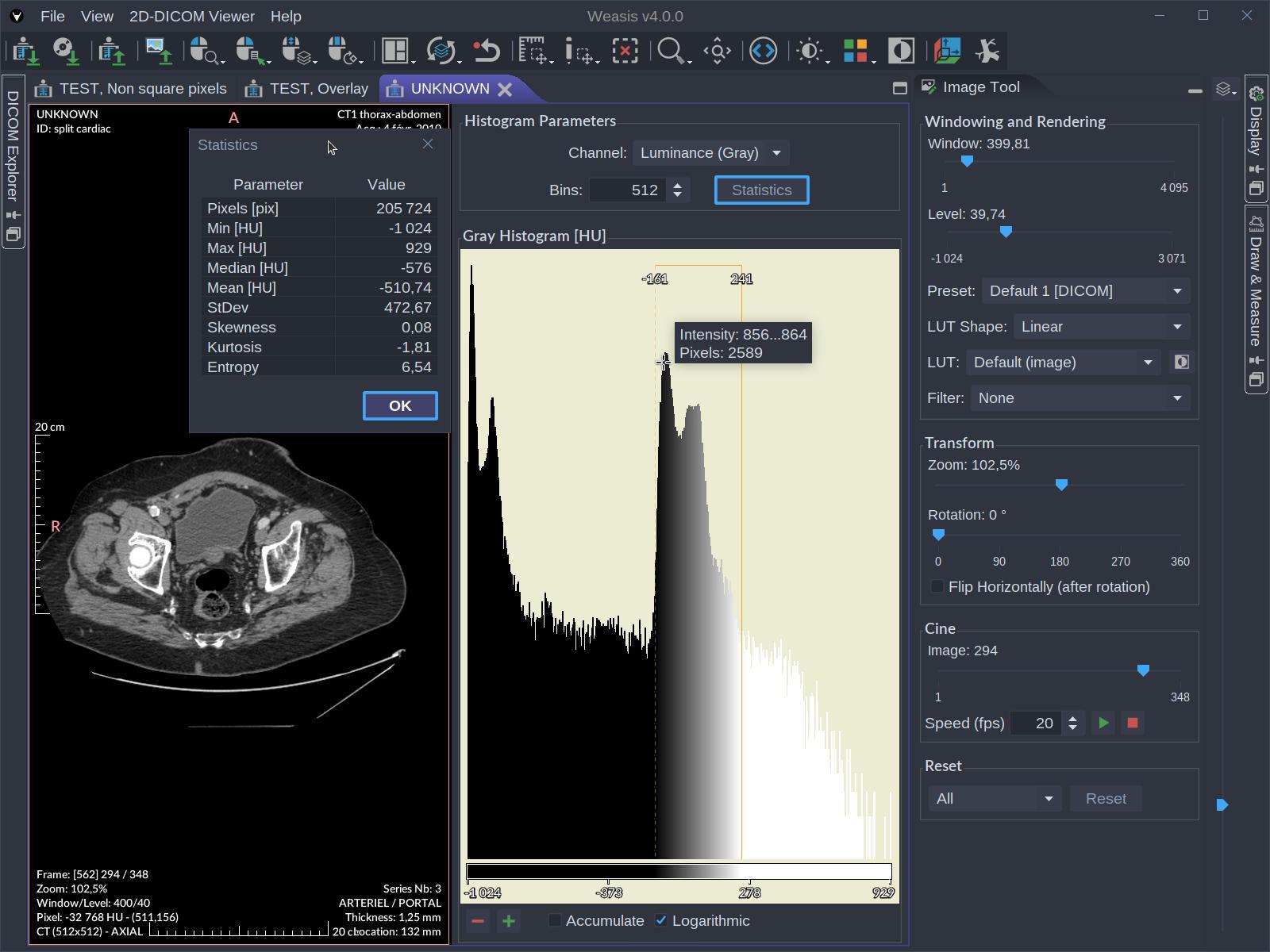Activate the pan tool icon

click(716, 50)
